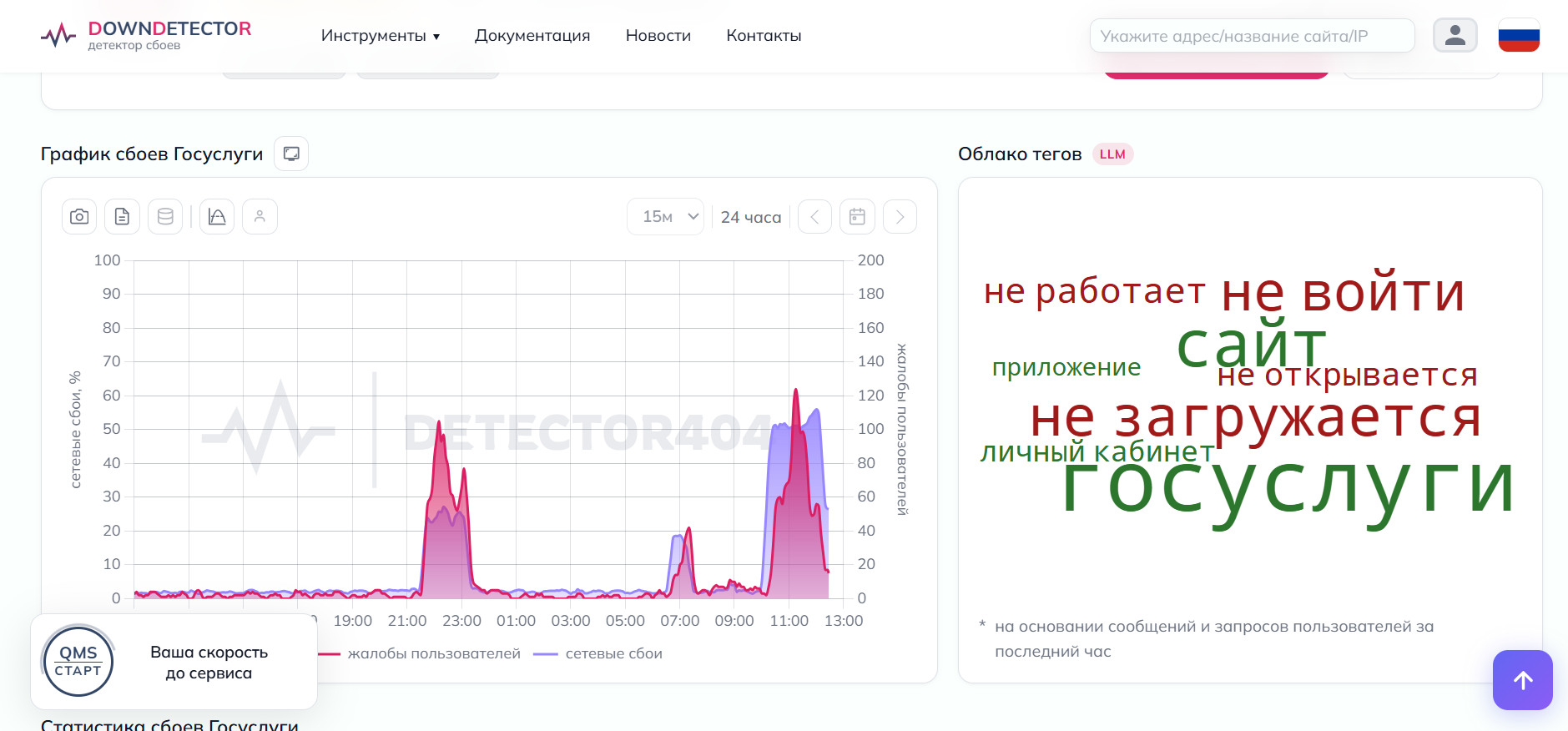The image size is (1568, 731).
Task: Go to the previous time period
Action: pyautogui.click(x=814, y=217)
